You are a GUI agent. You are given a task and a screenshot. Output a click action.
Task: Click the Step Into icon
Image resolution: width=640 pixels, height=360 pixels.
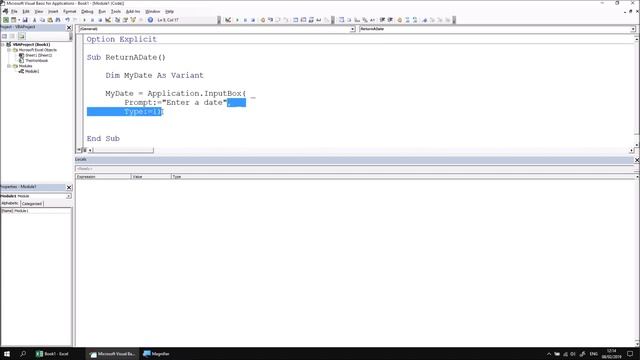click(270, 20)
